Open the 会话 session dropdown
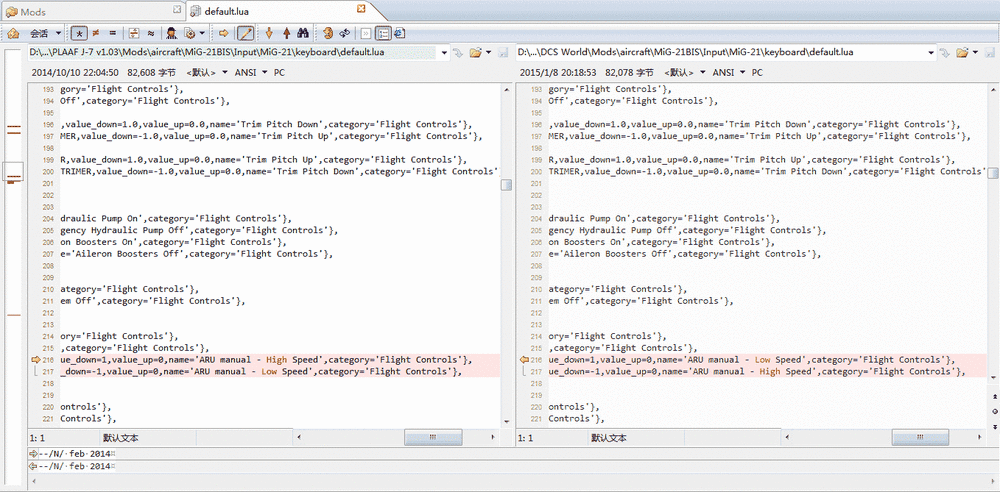 pos(47,33)
